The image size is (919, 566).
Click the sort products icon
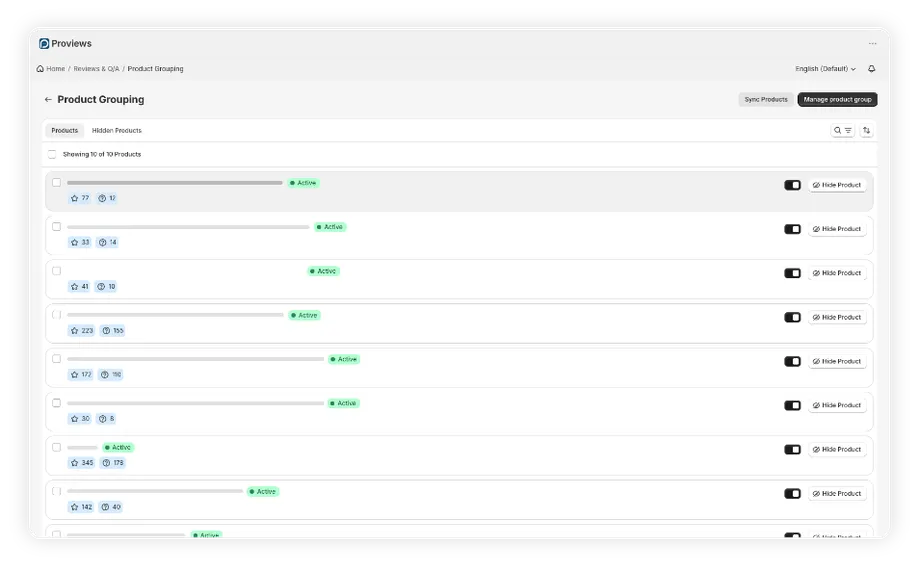[x=867, y=131]
